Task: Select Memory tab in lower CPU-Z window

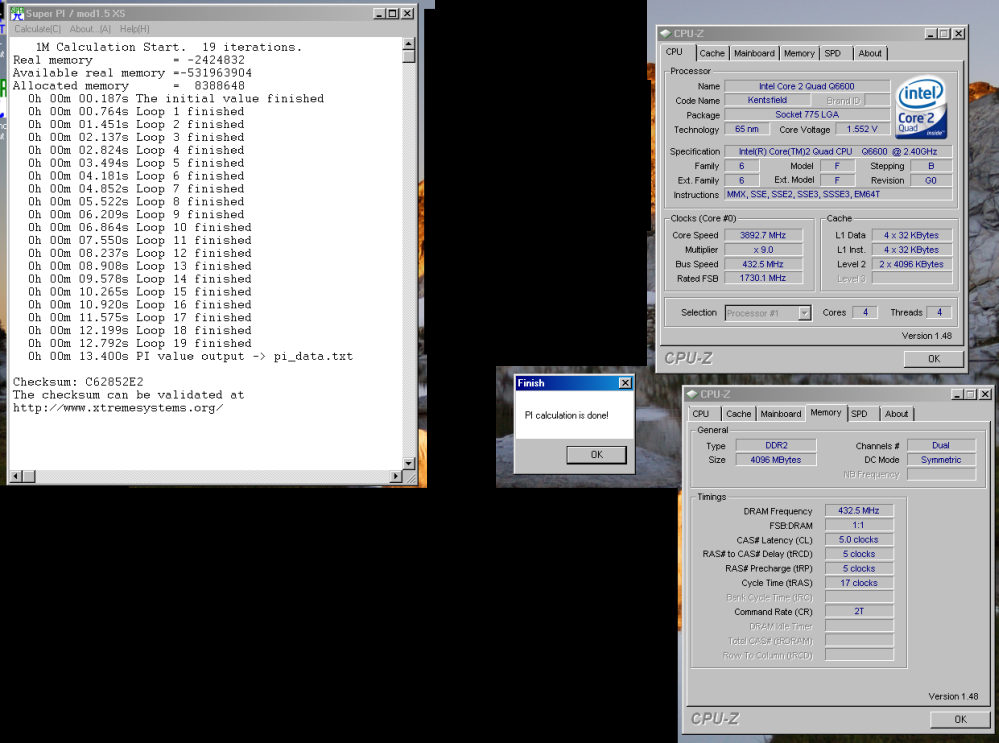Action: [x=826, y=412]
